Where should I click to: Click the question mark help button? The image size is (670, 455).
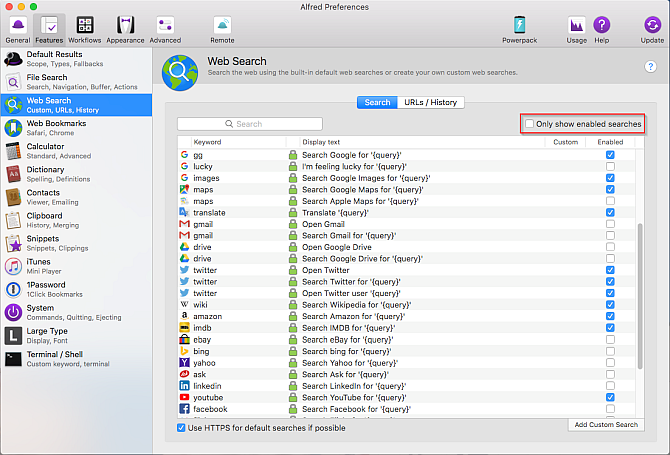(650, 66)
